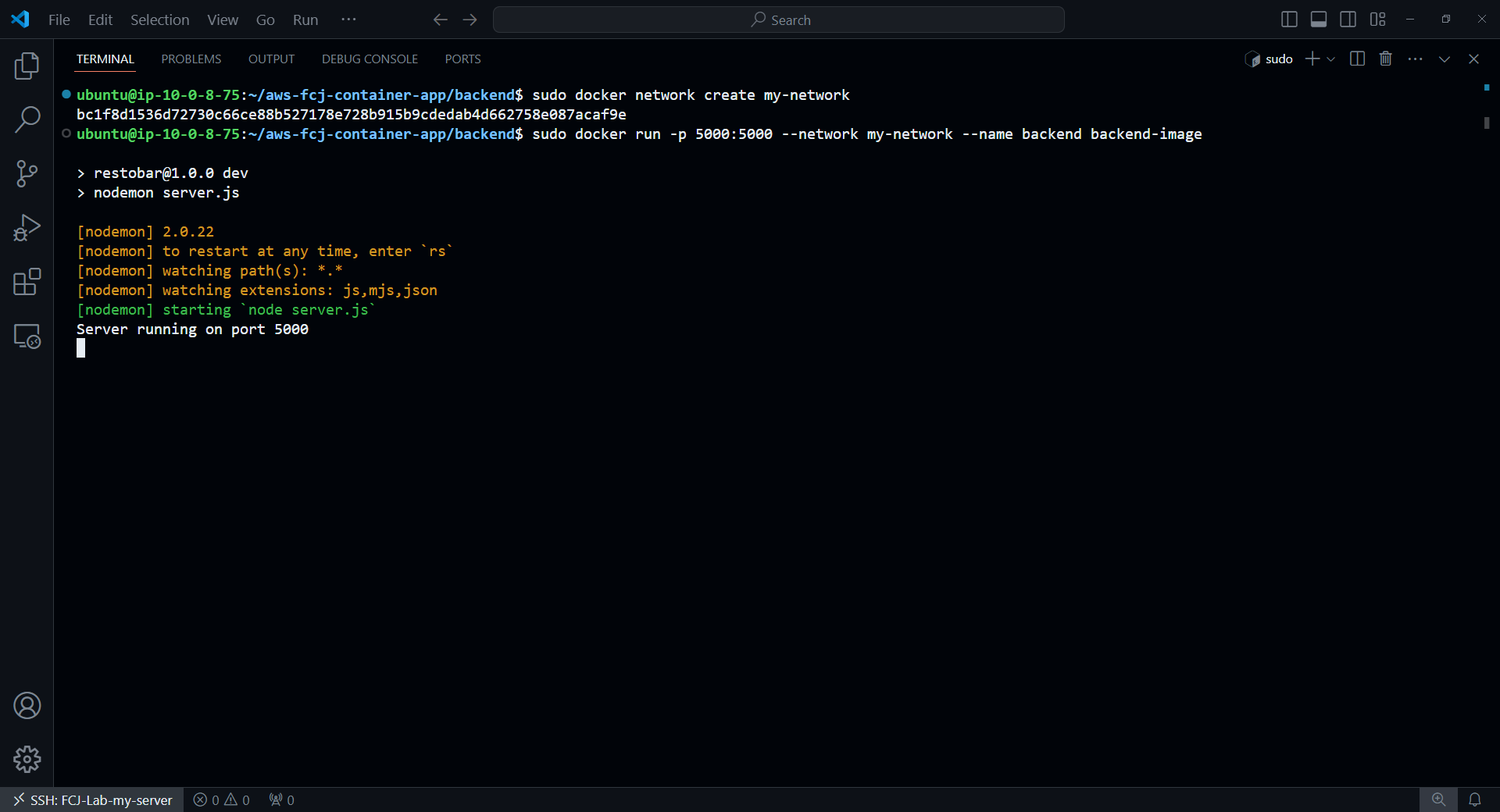The height and width of the screenshot is (812, 1500).
Task: Open the launch profile dropdown arrow
Action: pyautogui.click(x=1331, y=59)
